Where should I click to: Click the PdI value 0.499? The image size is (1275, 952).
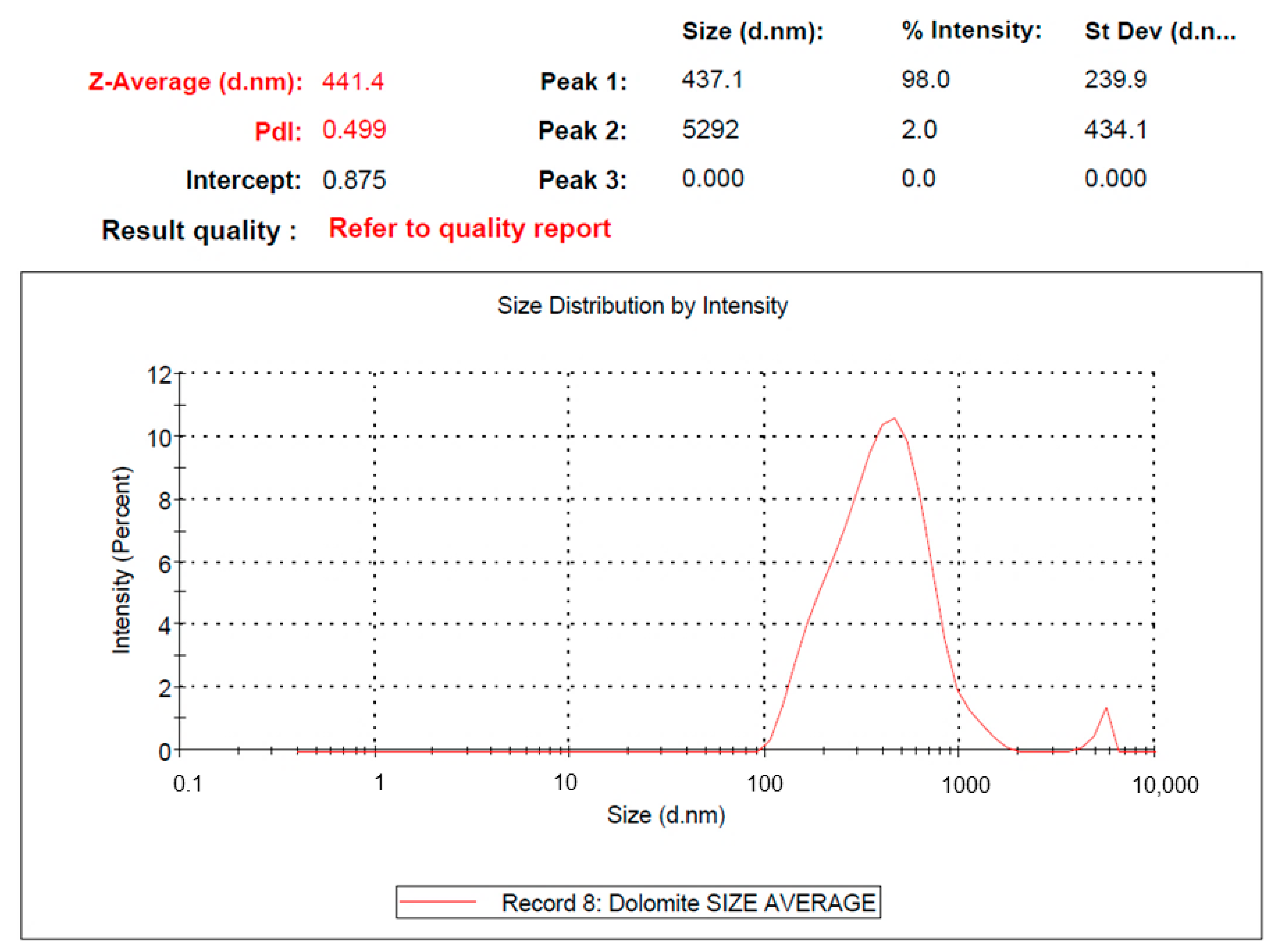pos(354,130)
